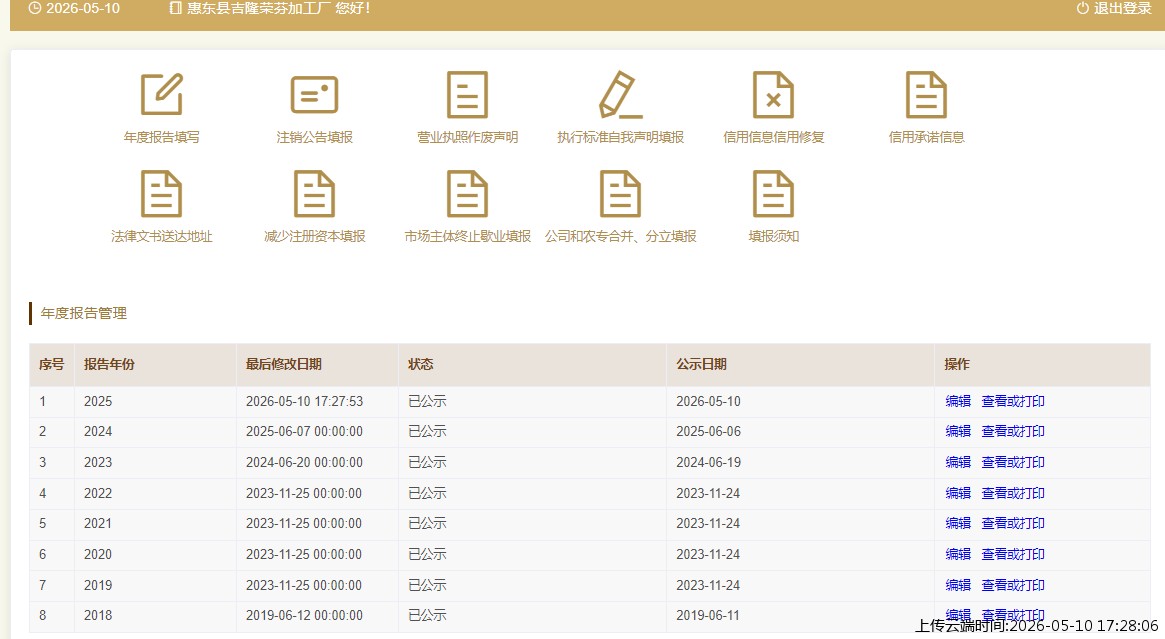Click 查看或打印 for the 2024 report
The height and width of the screenshot is (639, 1165).
(1013, 431)
